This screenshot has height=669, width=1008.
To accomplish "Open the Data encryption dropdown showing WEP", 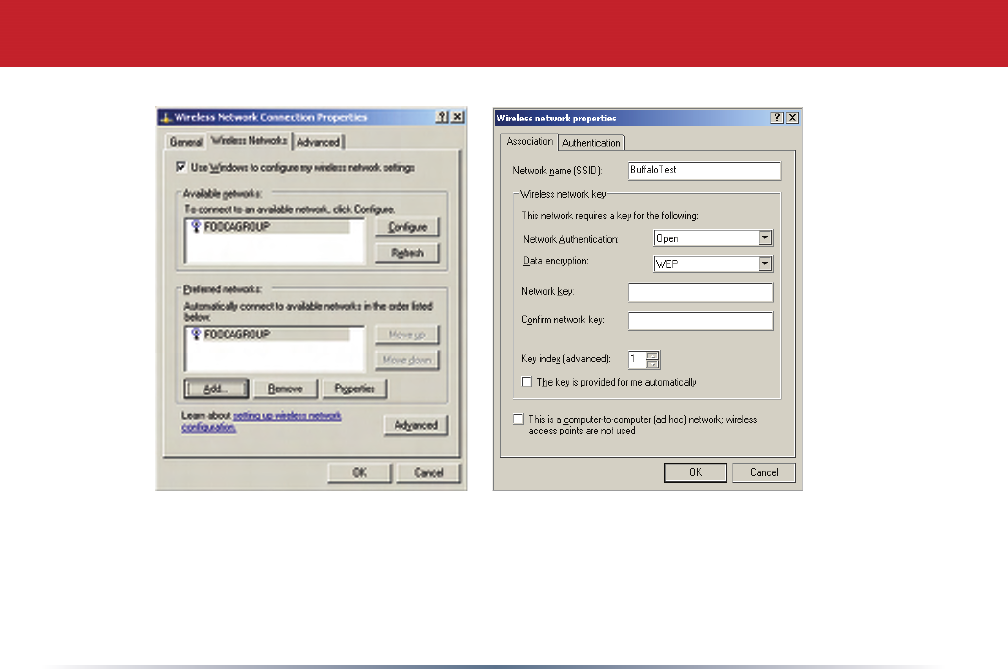I will click(764, 263).
